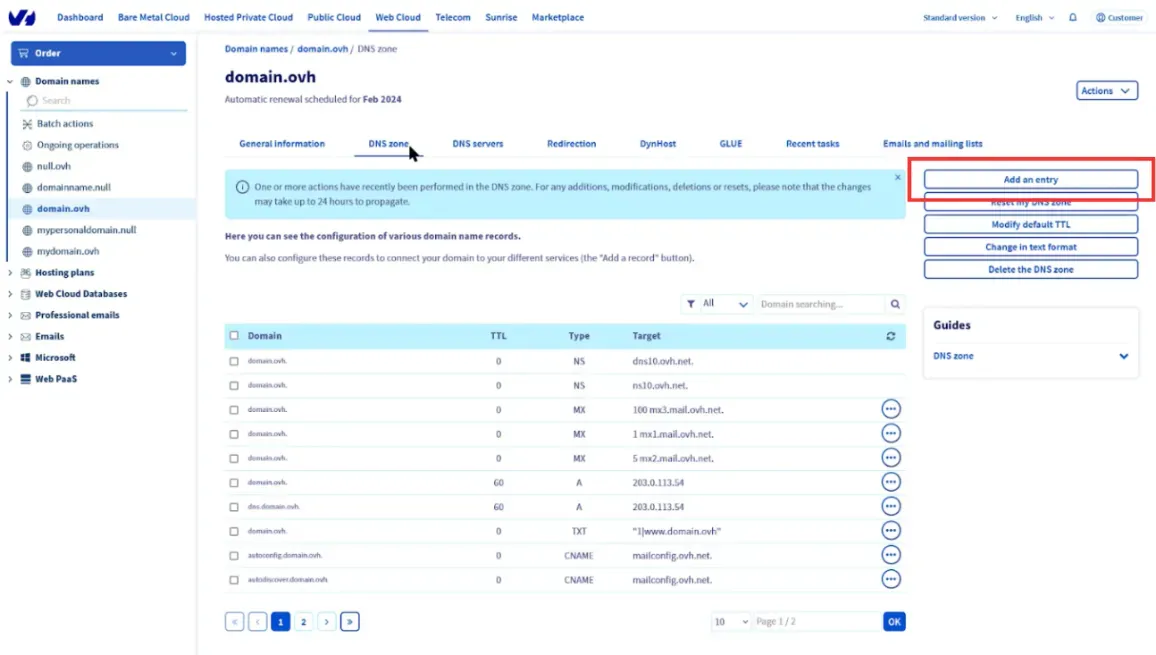The image size is (1156, 655).
Task: Open the Redirection tab
Action: (571, 144)
